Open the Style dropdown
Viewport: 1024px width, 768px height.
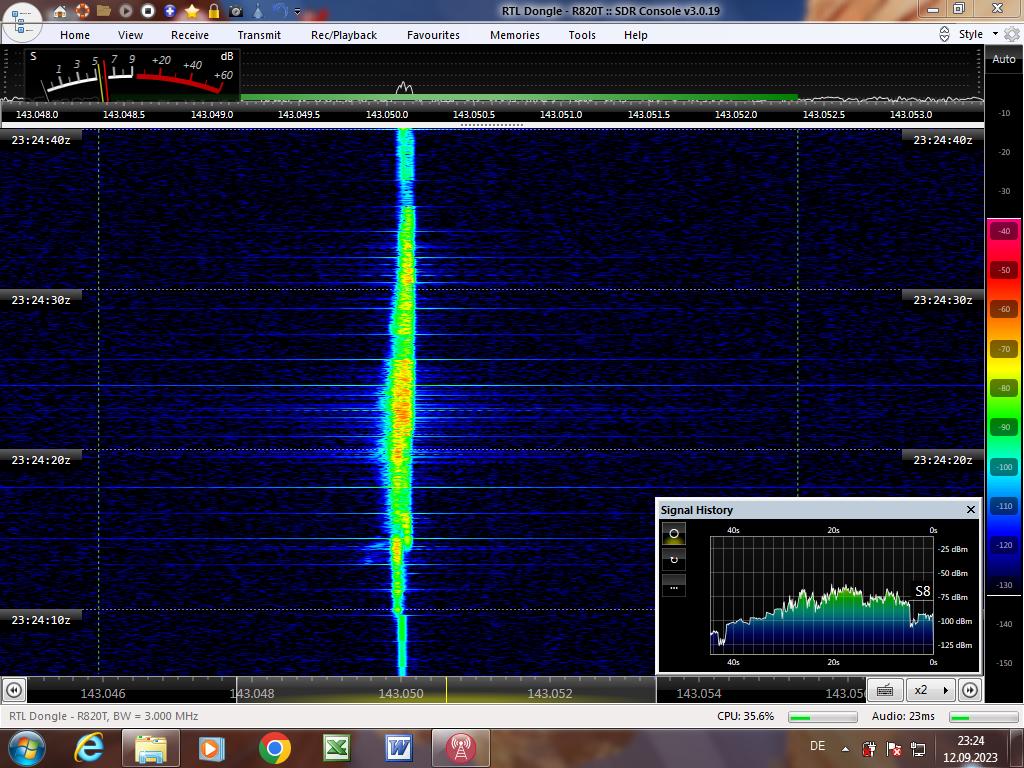click(x=978, y=34)
